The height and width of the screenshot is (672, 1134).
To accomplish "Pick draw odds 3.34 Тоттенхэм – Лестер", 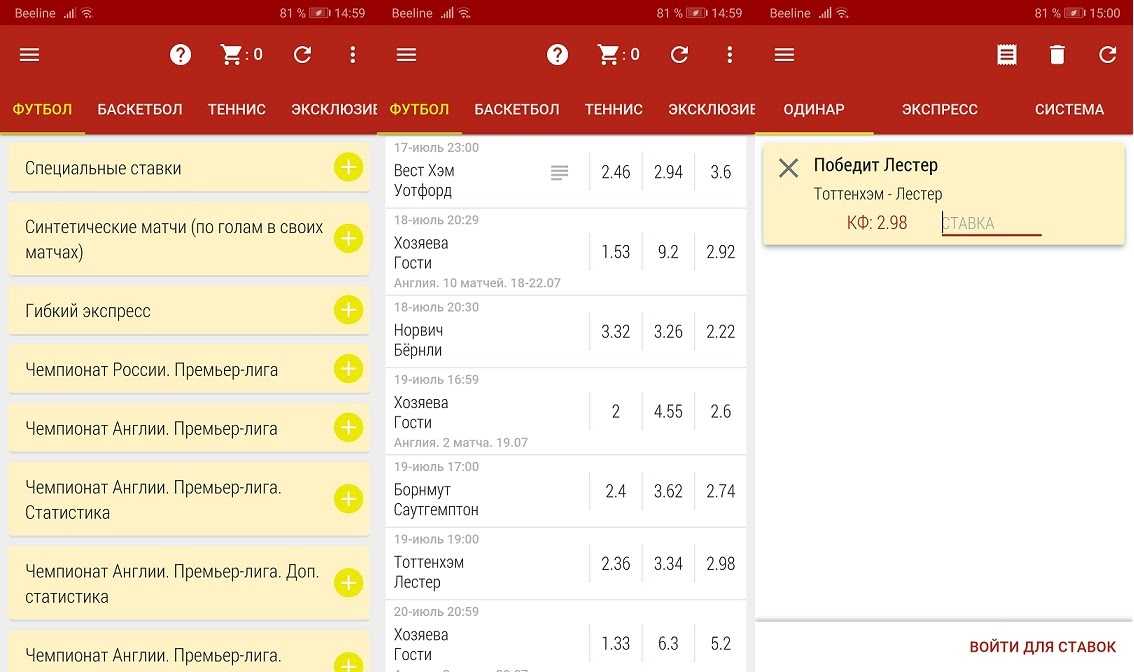I will (668, 563).
